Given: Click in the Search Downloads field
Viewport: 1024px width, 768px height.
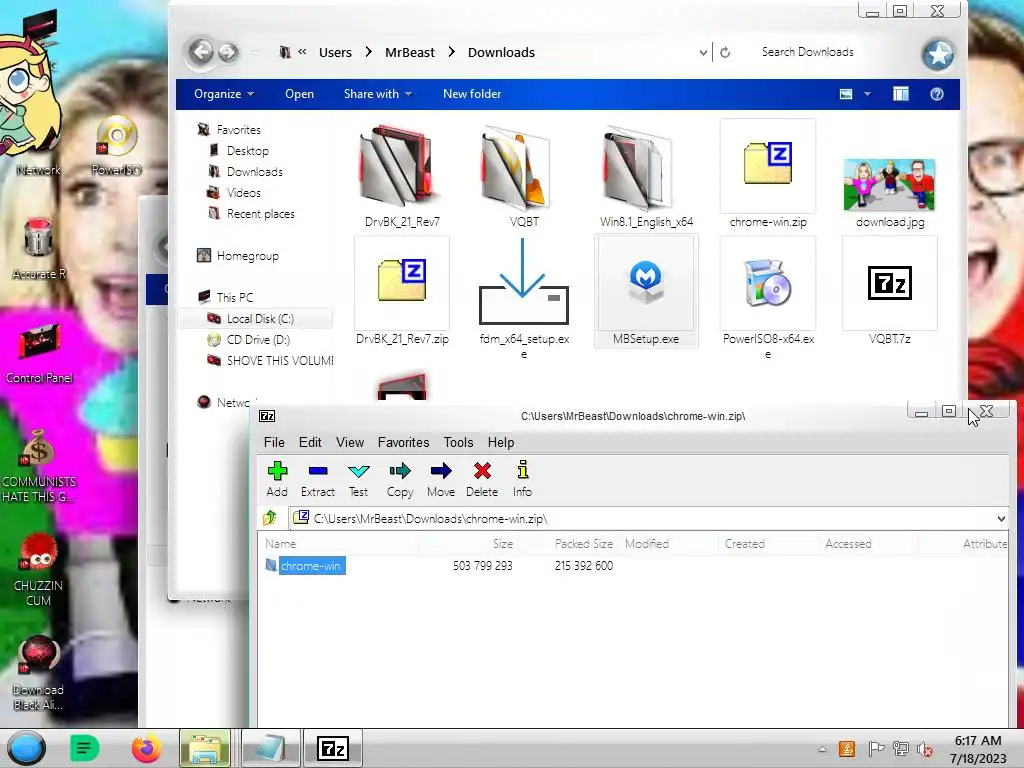Looking at the screenshot, I should (x=829, y=52).
